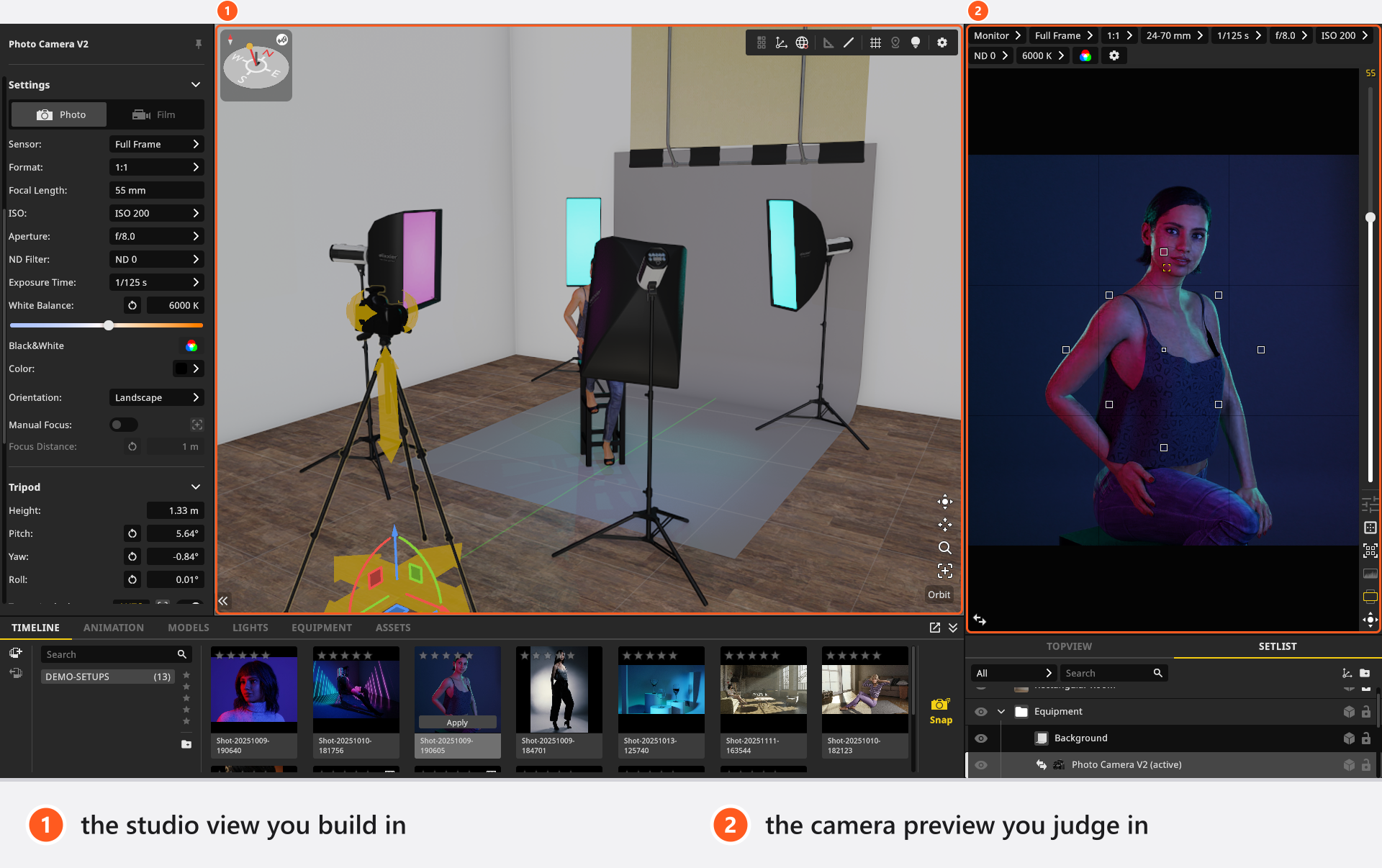Image resolution: width=1382 pixels, height=868 pixels.
Task: Open the 24-70 mm lens dropdown
Action: point(1175,35)
